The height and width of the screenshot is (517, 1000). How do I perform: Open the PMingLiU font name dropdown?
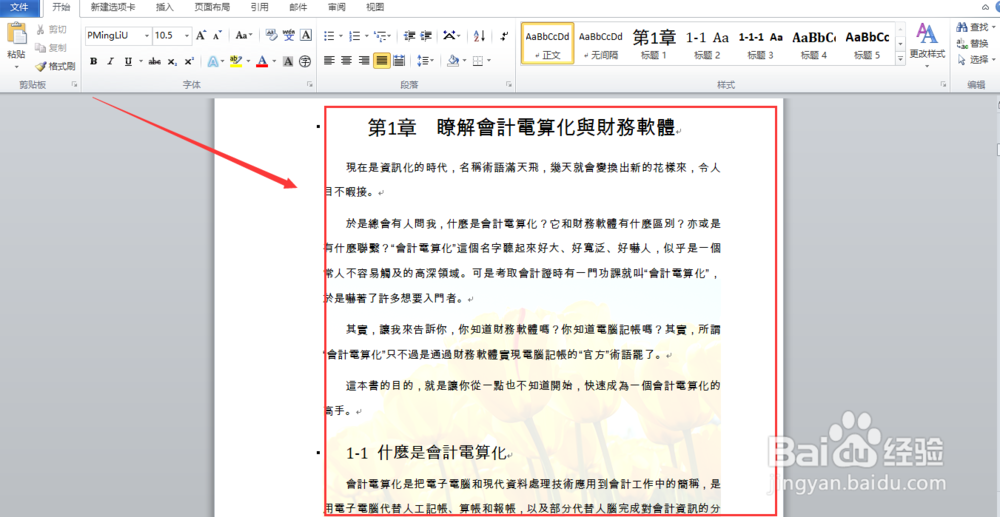(x=147, y=35)
